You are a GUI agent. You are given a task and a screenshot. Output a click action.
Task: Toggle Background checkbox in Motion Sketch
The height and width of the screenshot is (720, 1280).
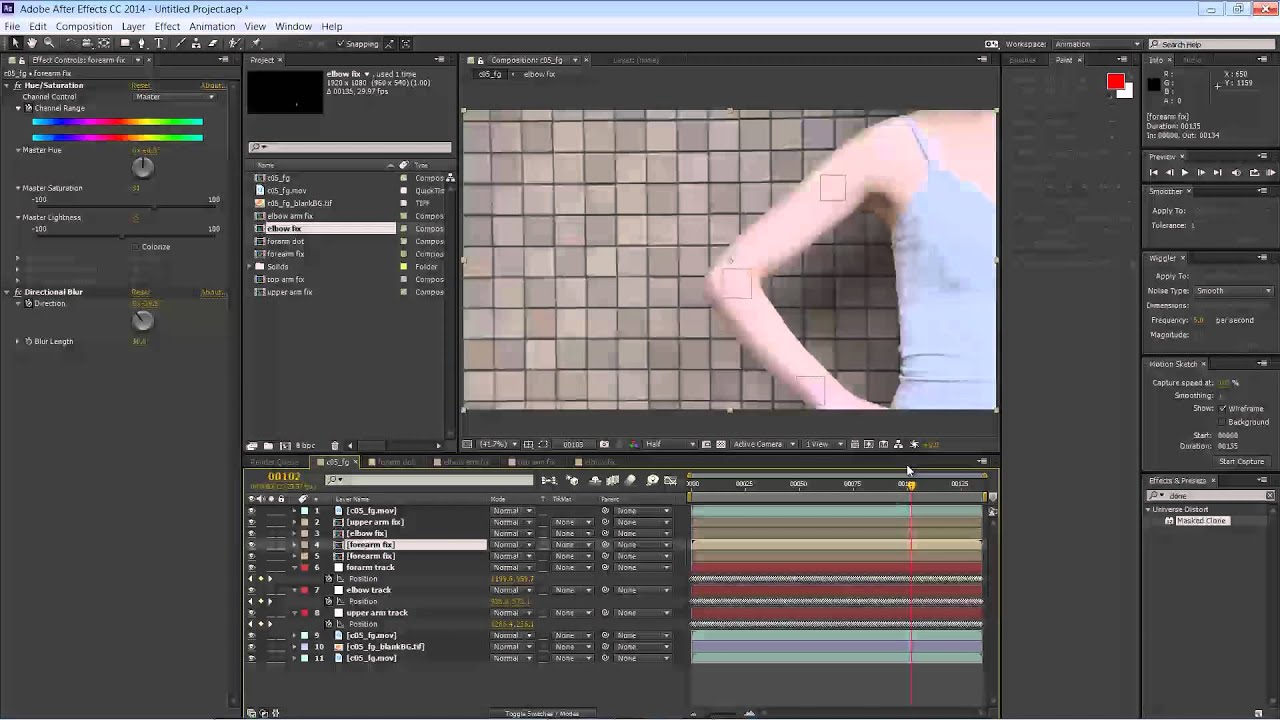pos(1222,422)
